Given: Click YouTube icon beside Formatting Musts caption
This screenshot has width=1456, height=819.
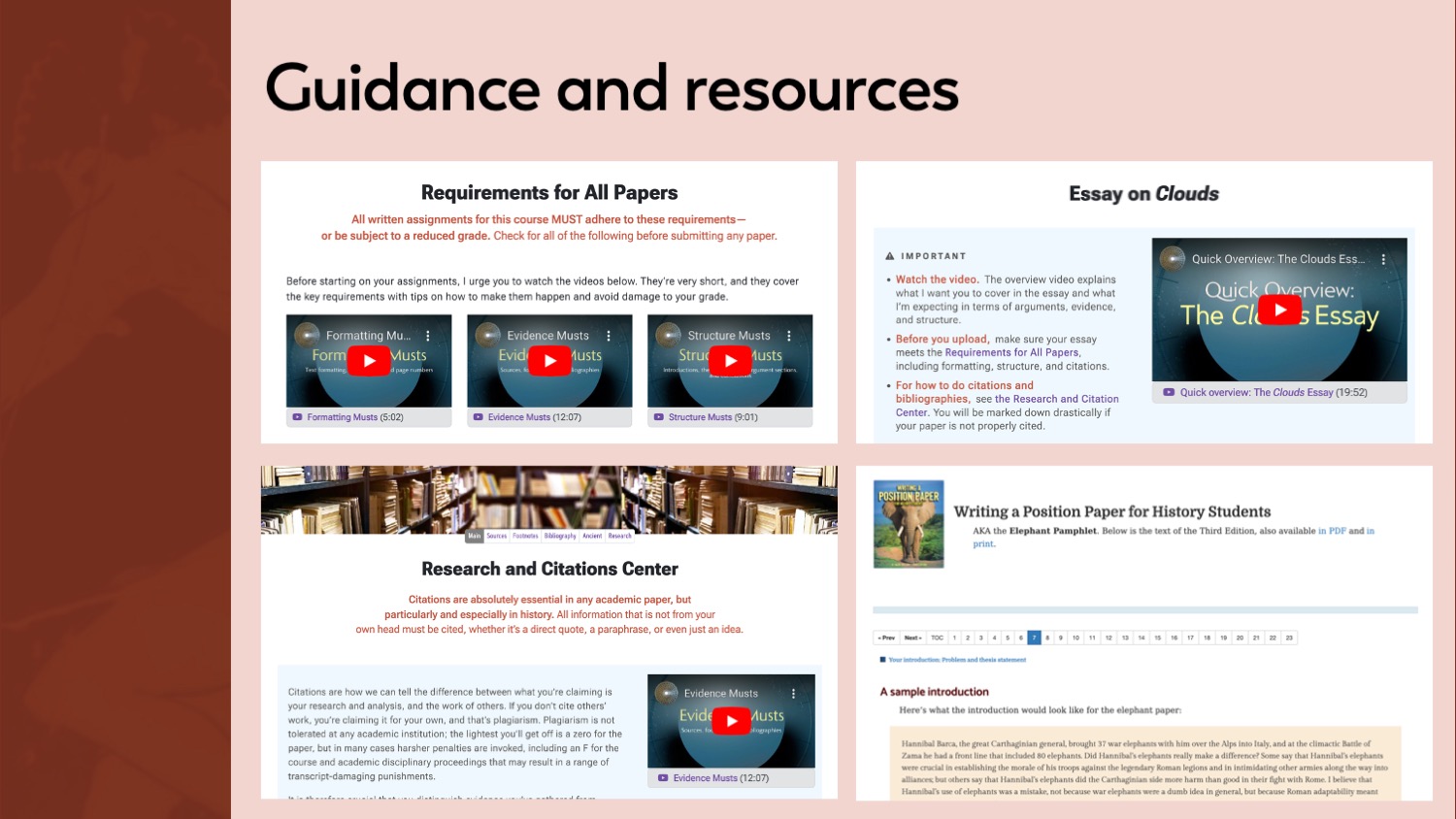Looking at the screenshot, I should point(297,417).
